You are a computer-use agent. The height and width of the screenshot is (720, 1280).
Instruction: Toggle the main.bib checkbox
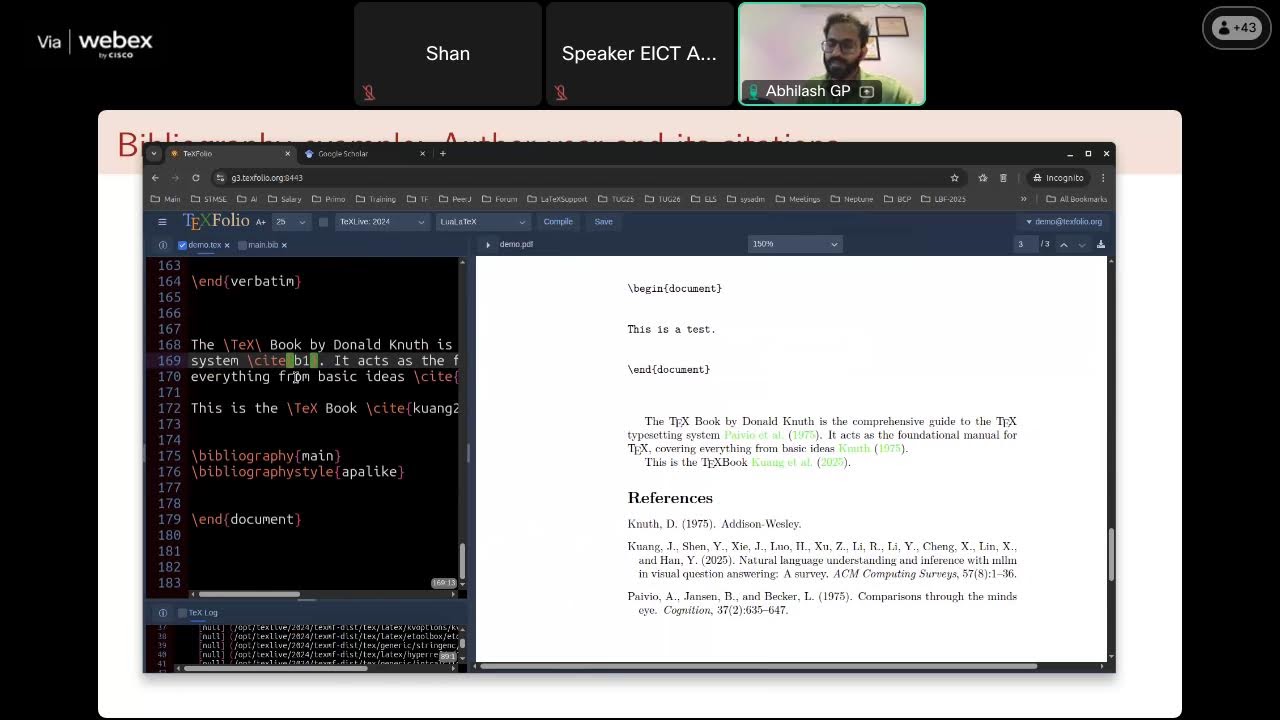242,245
